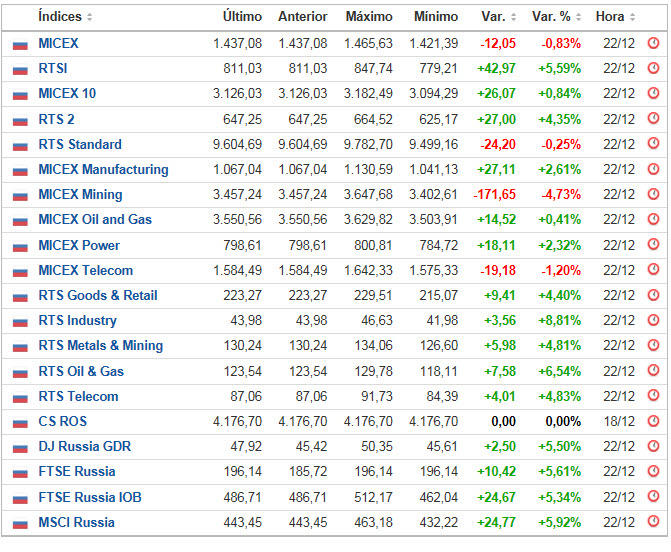Open the MICEX Manufacturing index link

(103, 169)
